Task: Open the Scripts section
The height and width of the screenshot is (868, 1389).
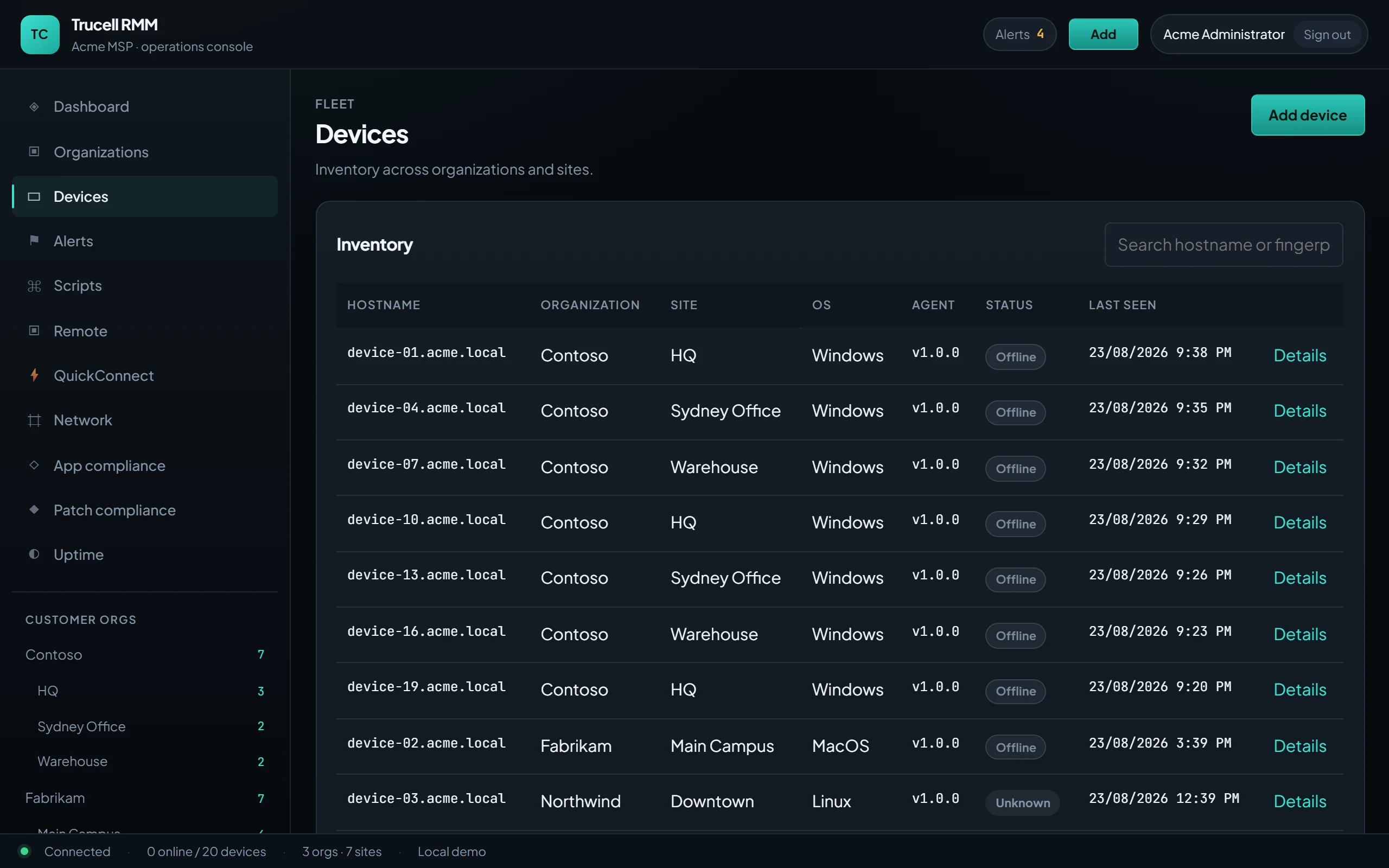Action: (x=145, y=286)
